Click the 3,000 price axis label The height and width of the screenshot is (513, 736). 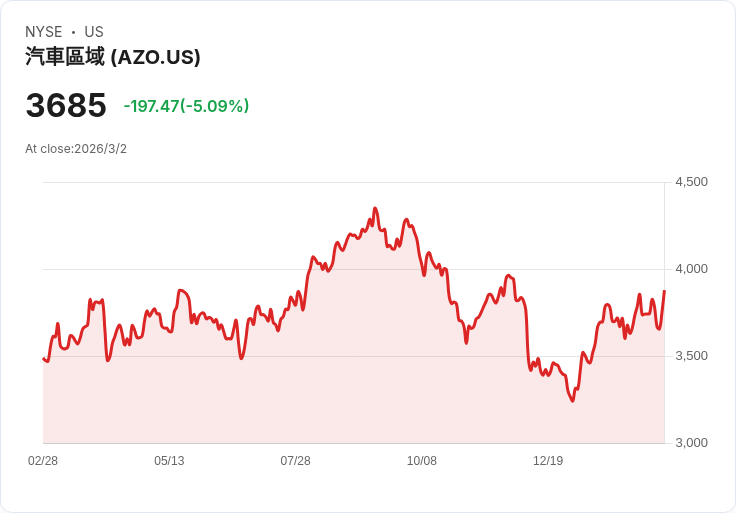(x=691, y=443)
